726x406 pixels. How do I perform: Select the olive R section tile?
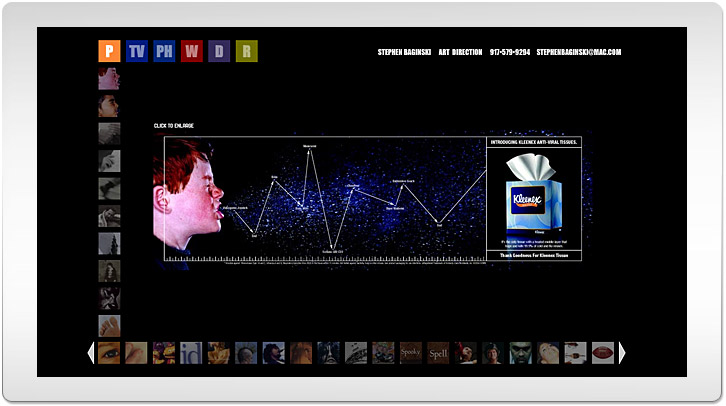pos(247,51)
